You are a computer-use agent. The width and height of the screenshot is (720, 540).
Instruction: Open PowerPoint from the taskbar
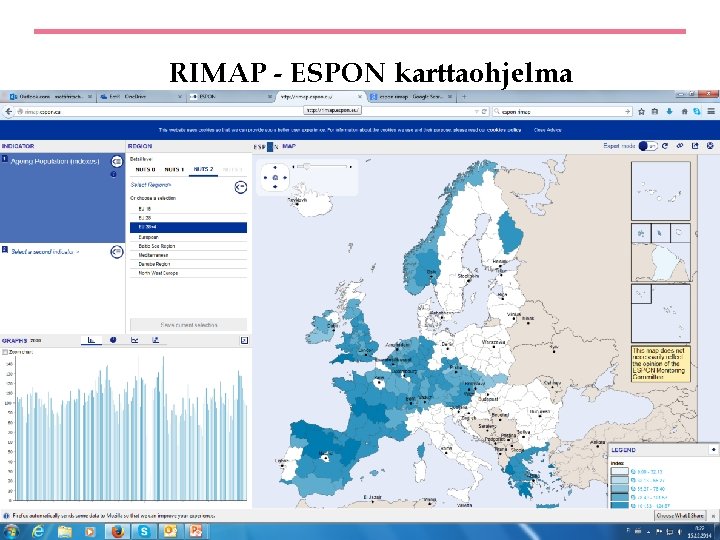196,532
